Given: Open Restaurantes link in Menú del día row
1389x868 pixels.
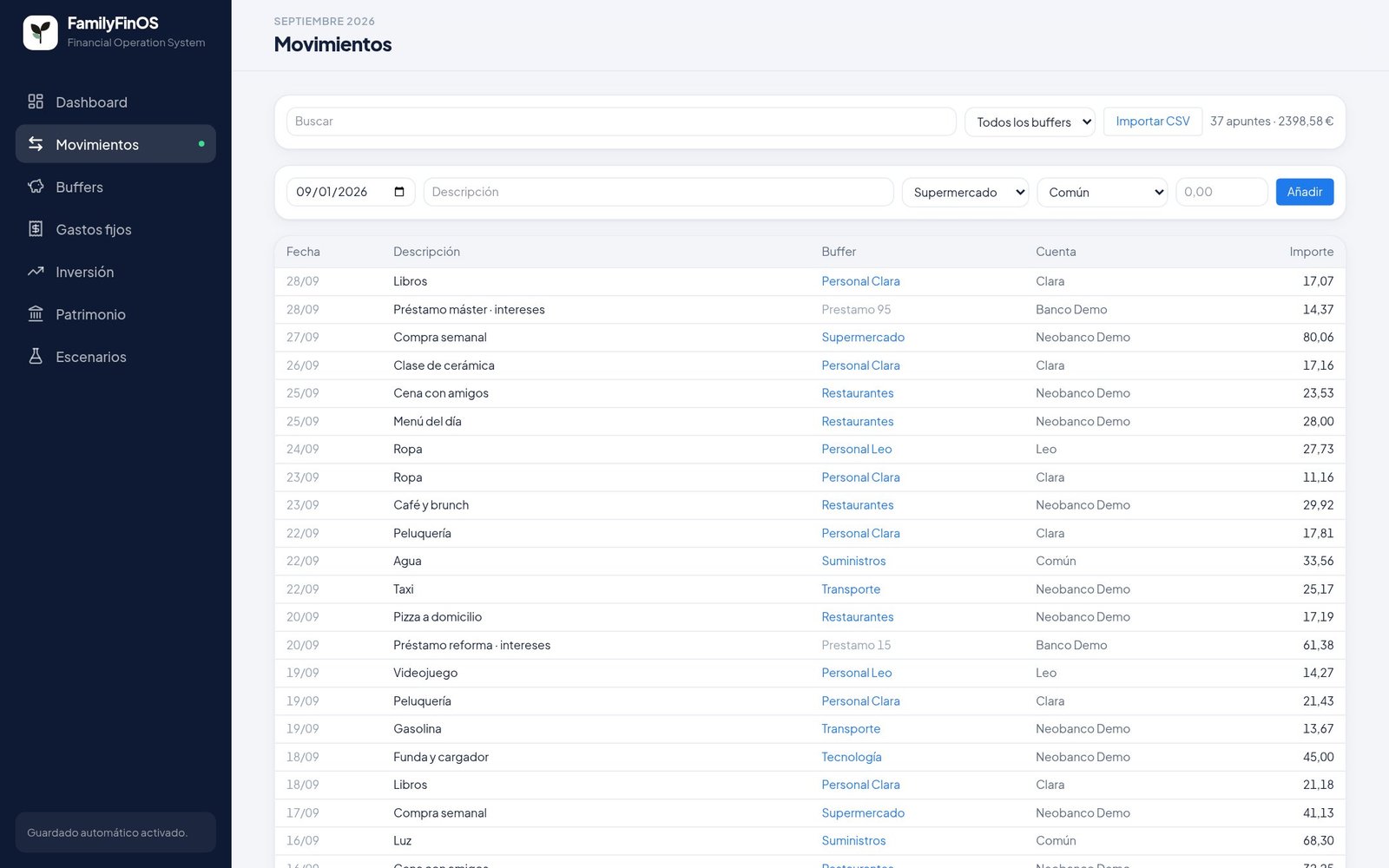Looking at the screenshot, I should 858,421.
